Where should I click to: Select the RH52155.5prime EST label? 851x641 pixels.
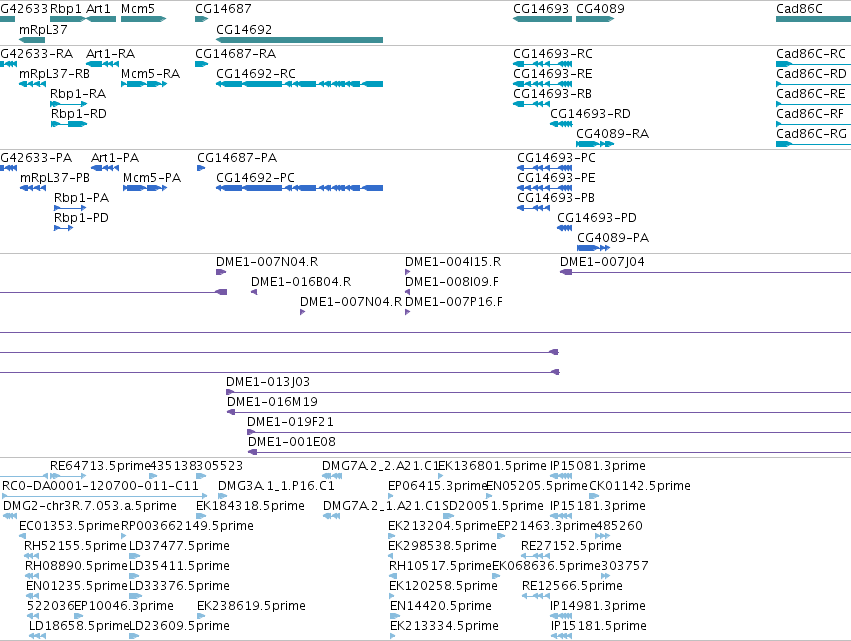coord(75,546)
